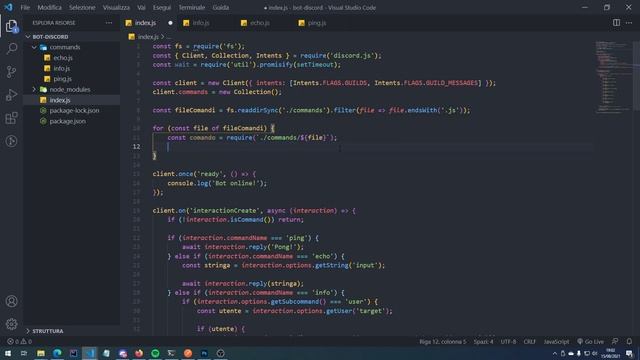The width and height of the screenshot is (640, 360).
Task: Click UTF-8 encoding status item
Action: click(508, 342)
